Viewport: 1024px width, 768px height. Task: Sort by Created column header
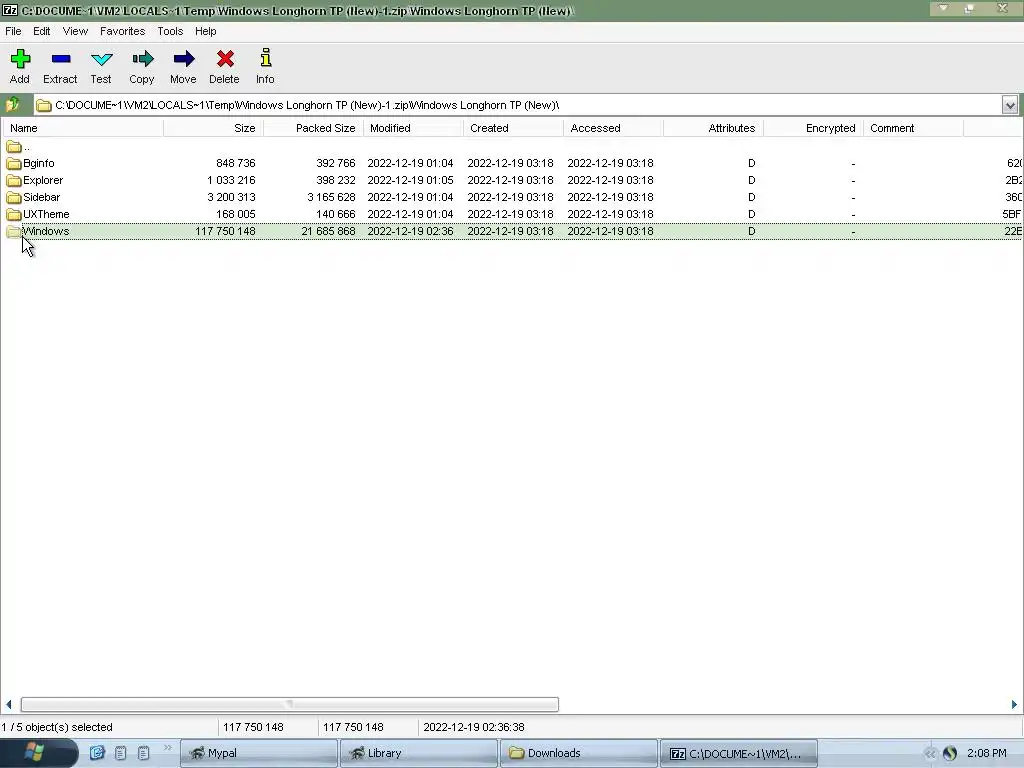pos(513,128)
